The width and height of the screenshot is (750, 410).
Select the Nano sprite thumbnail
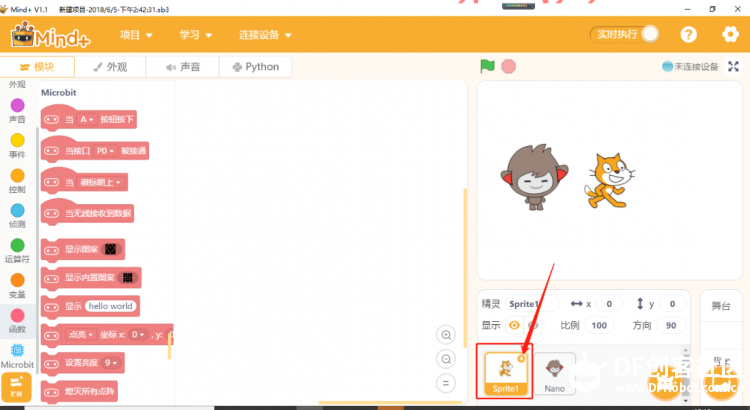(x=554, y=374)
